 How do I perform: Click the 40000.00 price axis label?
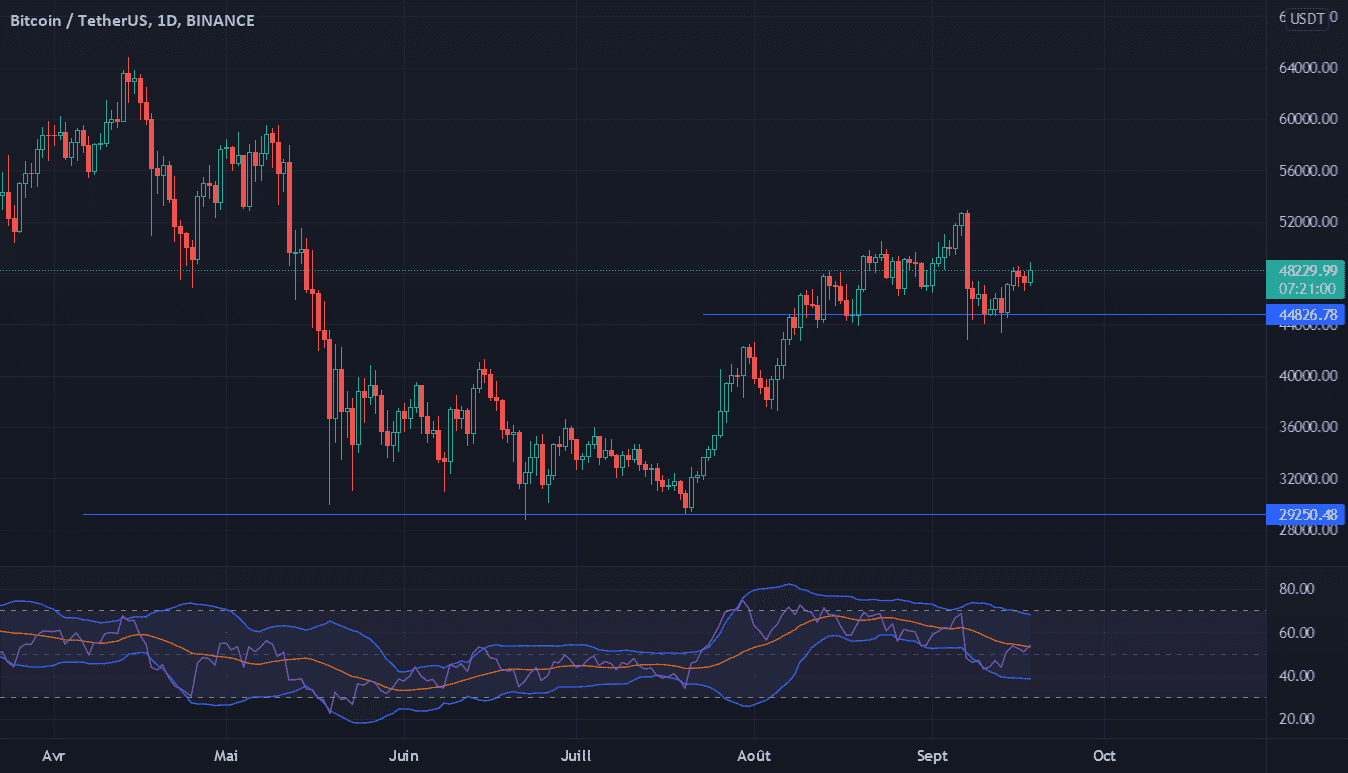click(1309, 376)
